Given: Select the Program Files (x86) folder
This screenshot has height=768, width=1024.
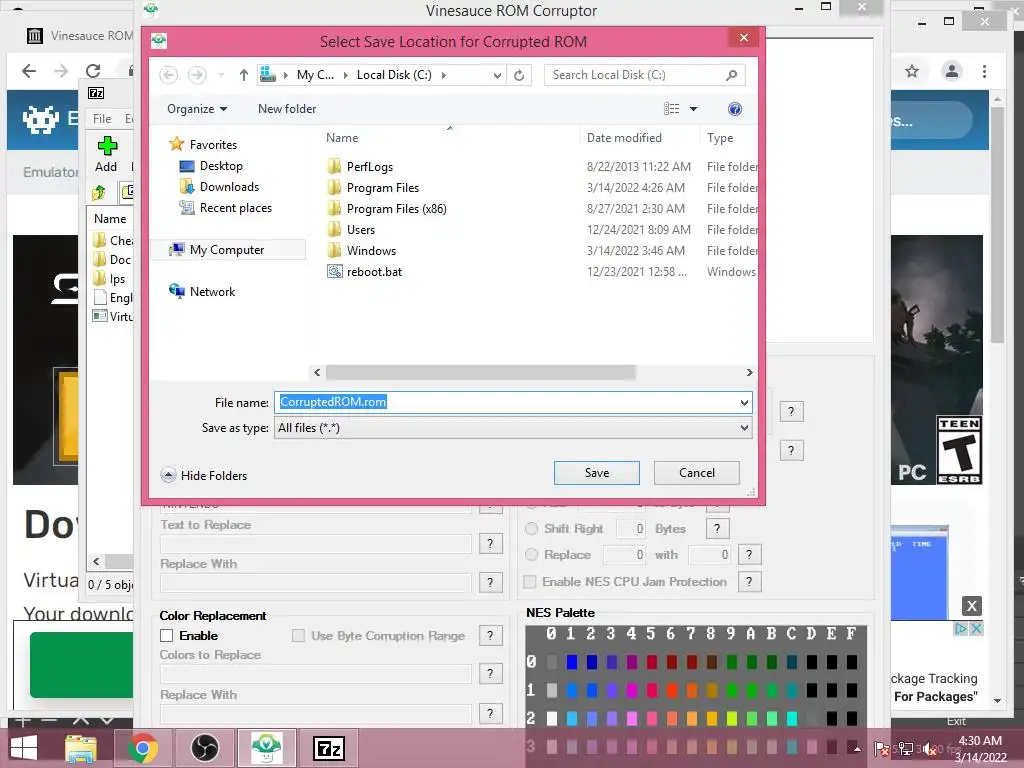Looking at the screenshot, I should [x=396, y=209].
